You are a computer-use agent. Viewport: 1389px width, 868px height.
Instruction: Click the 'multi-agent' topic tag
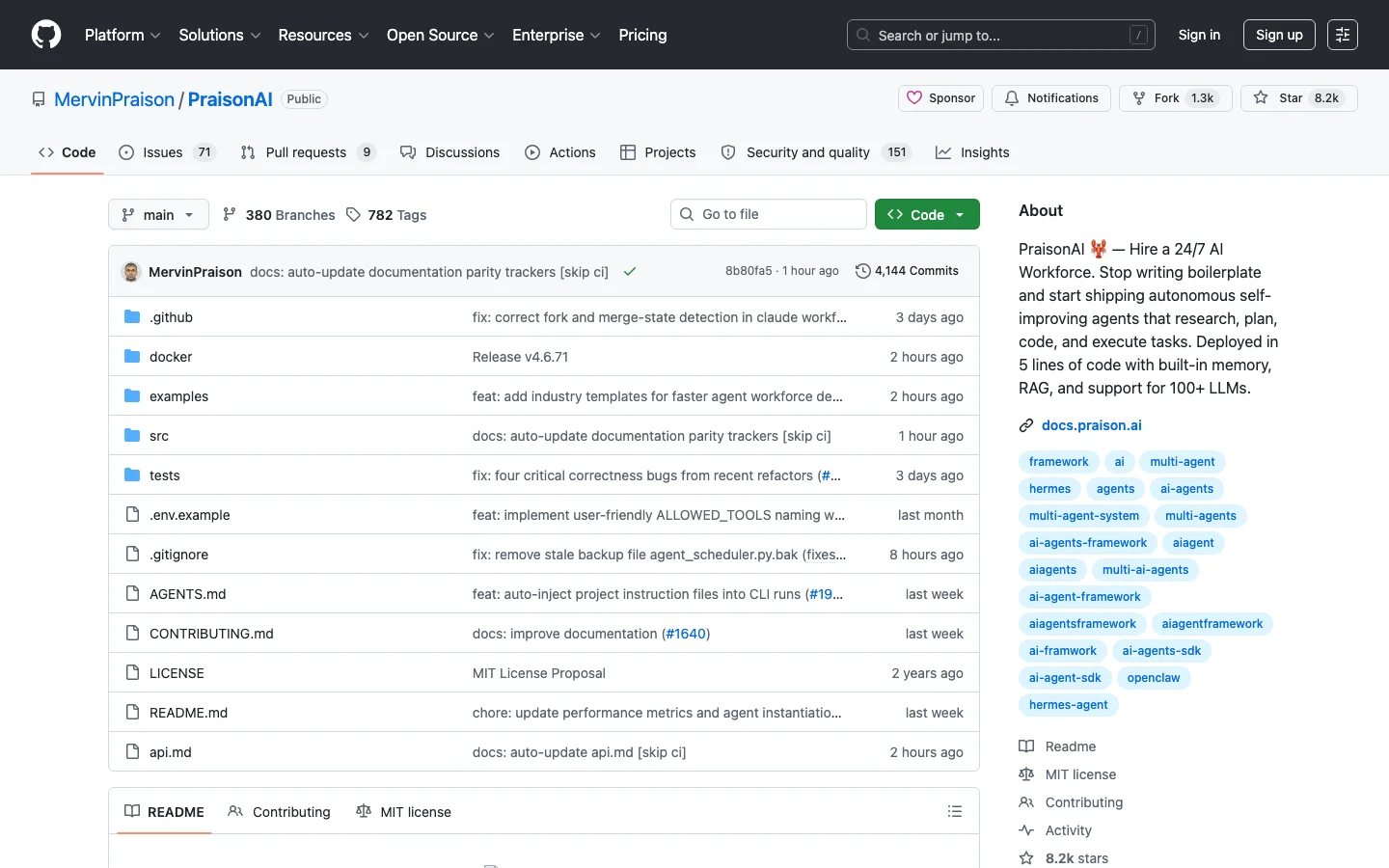point(1183,462)
